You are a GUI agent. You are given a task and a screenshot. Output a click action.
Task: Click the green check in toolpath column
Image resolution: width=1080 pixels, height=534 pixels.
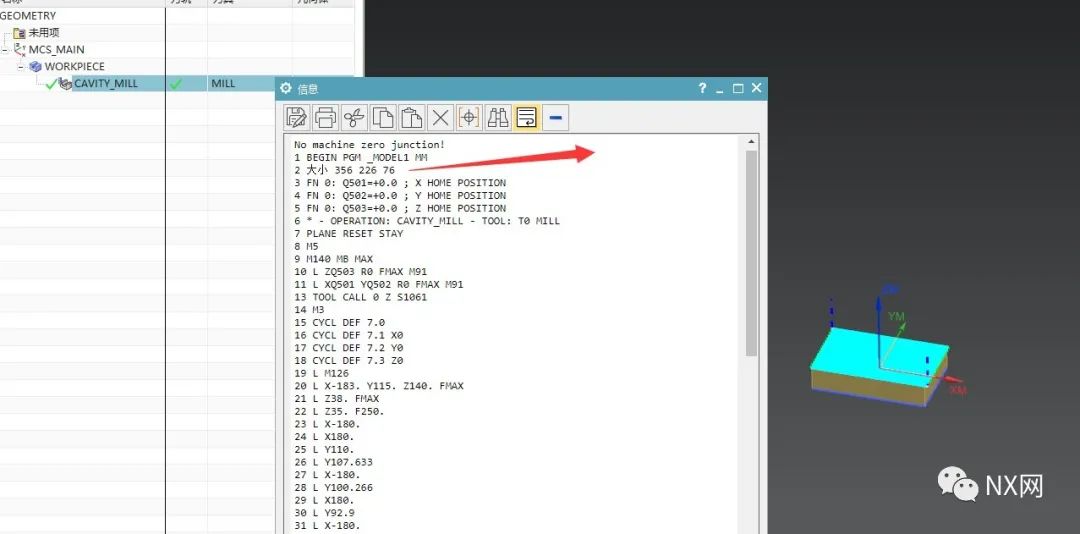176,83
